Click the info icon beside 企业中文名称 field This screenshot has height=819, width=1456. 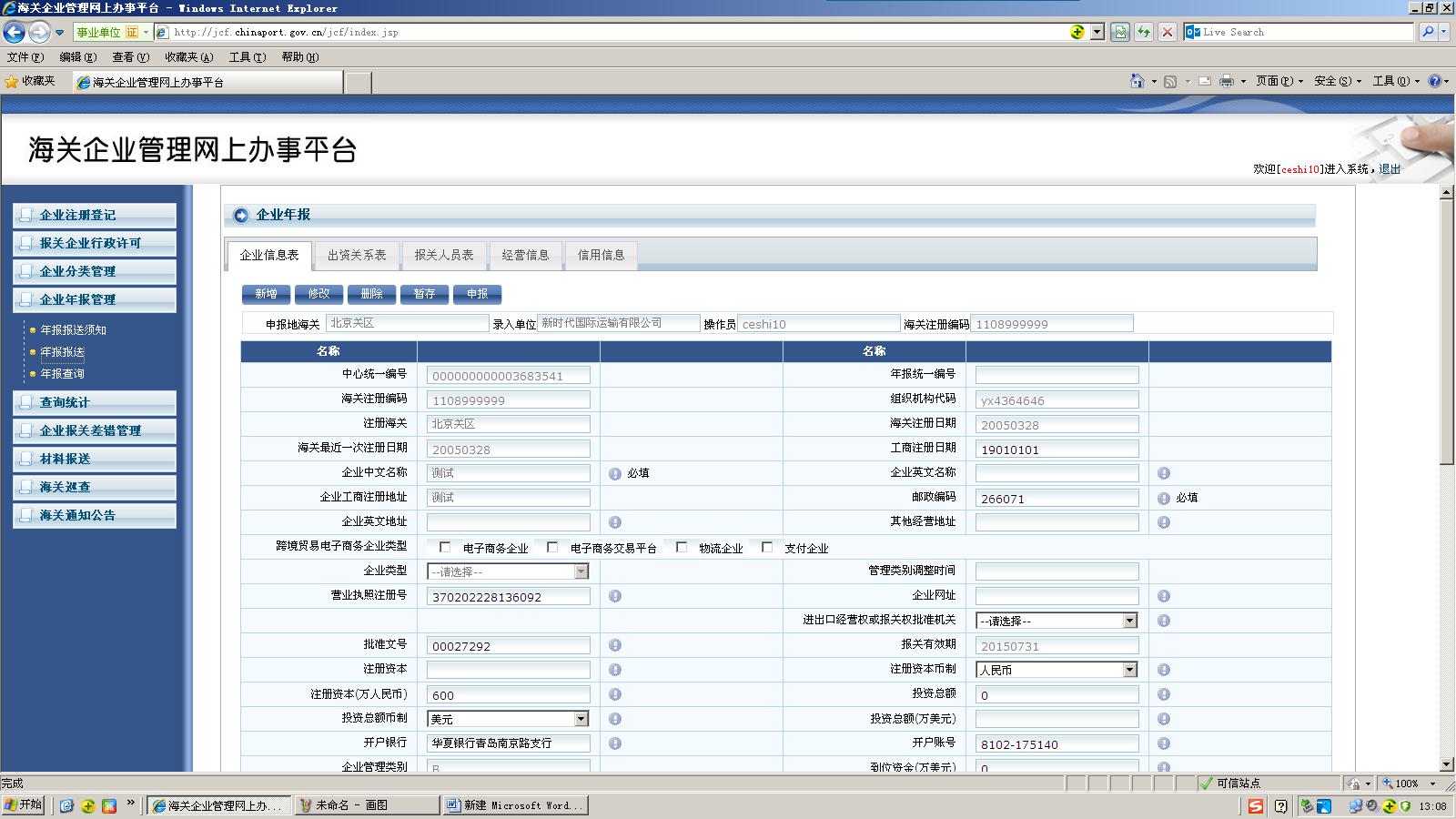(x=615, y=473)
